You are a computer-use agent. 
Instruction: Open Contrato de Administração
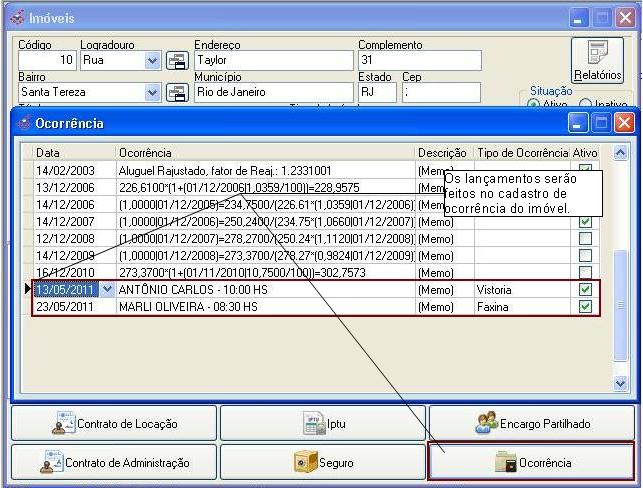pos(113,463)
